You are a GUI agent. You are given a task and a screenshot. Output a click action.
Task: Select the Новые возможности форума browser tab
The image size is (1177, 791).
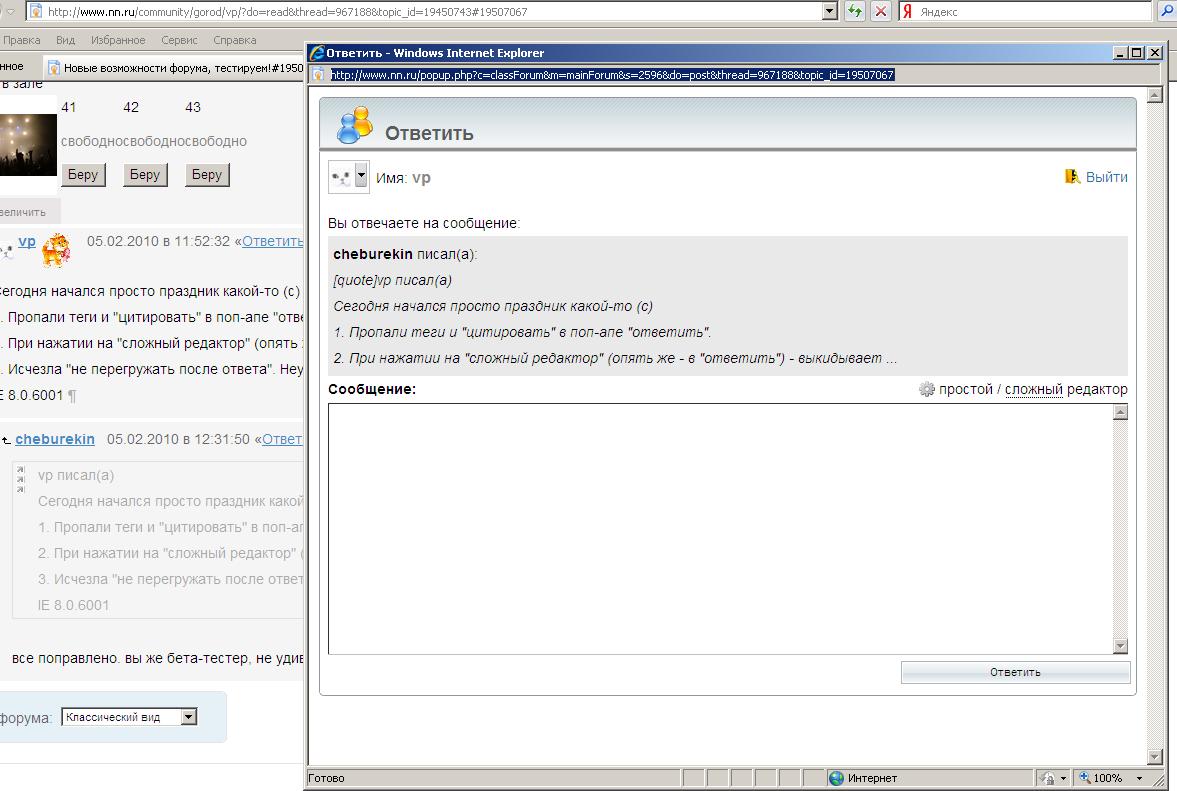tap(174, 68)
